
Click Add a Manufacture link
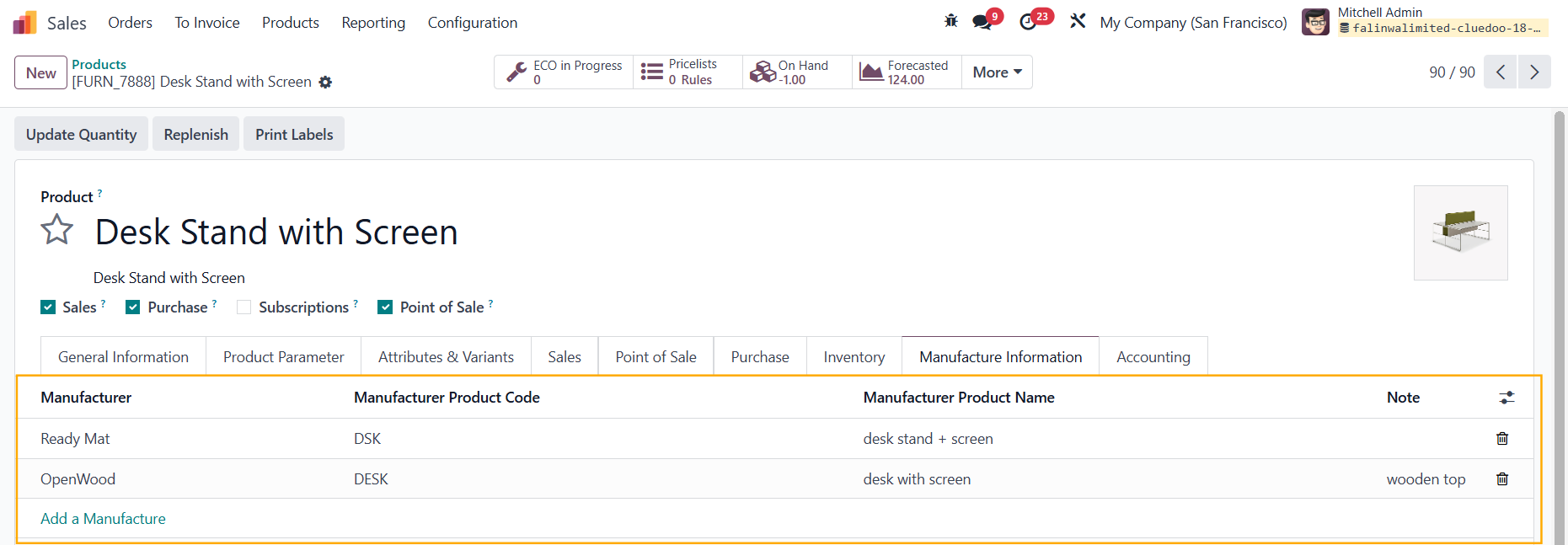[103, 519]
